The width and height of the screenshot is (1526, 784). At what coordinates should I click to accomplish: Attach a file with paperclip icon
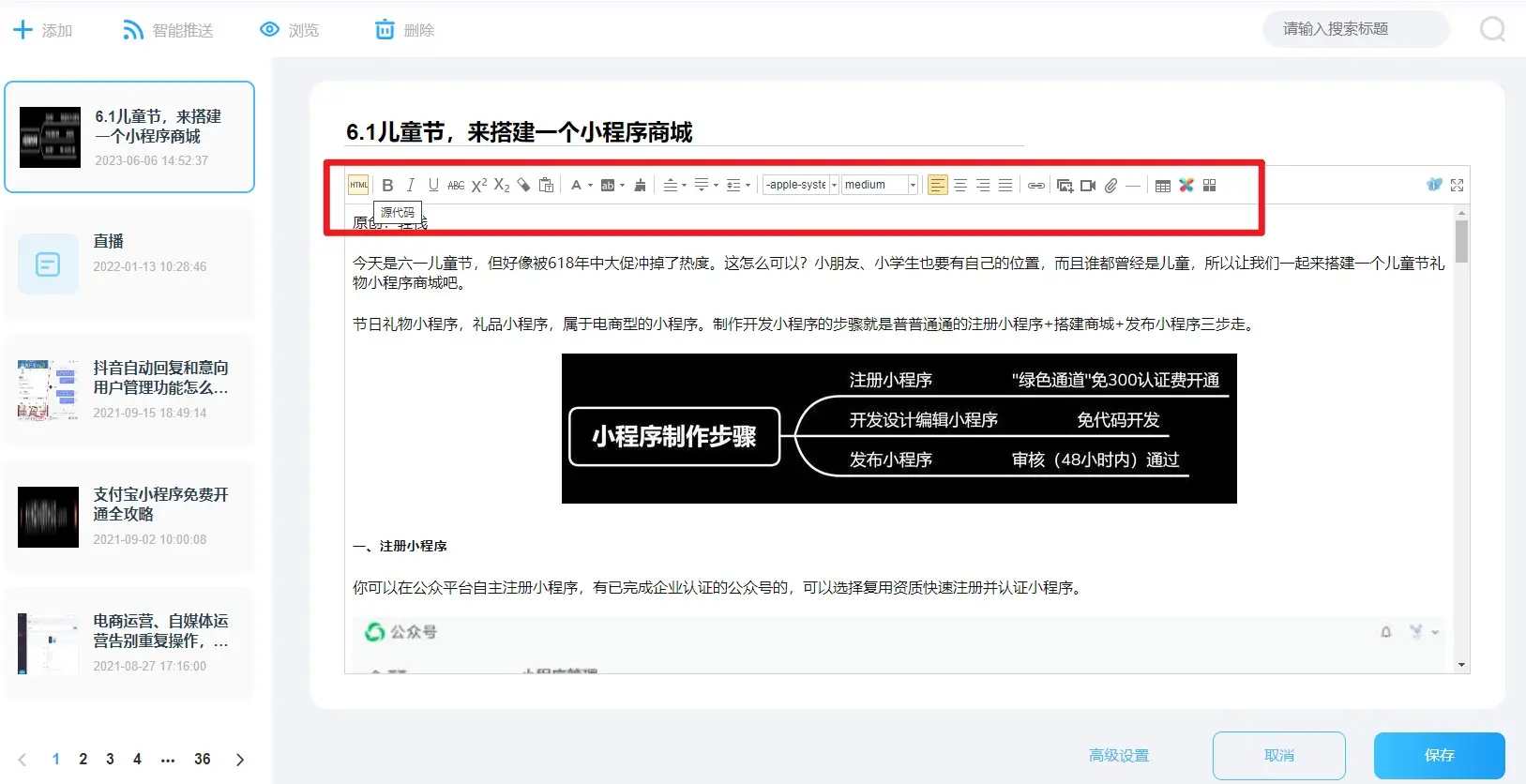tap(1111, 186)
